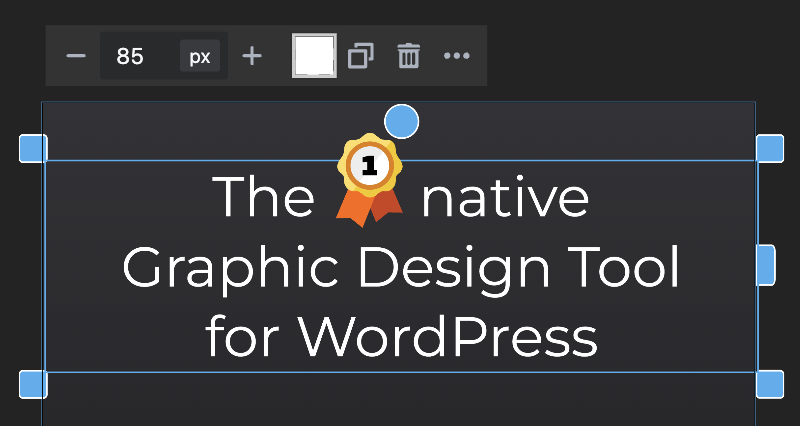Open the px unit selector

(x=200, y=56)
